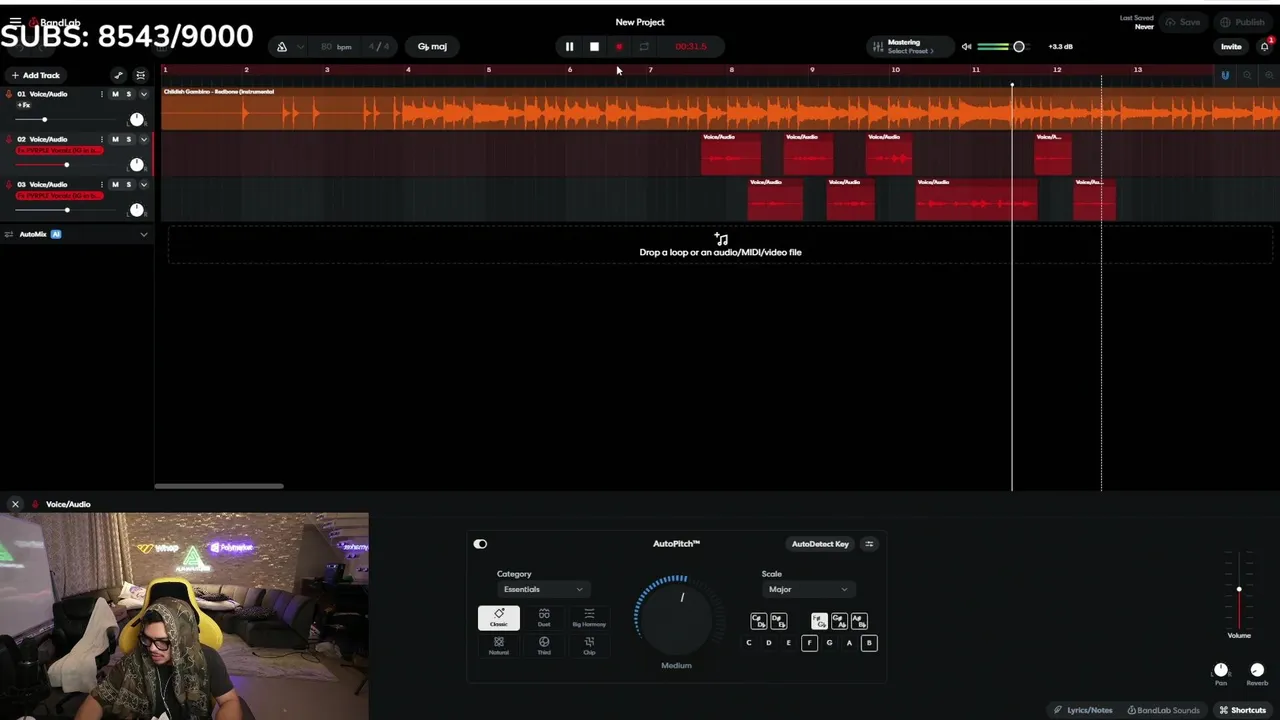This screenshot has width=1280, height=720.
Task: Toggle the loop cycle button
Action: (x=644, y=47)
